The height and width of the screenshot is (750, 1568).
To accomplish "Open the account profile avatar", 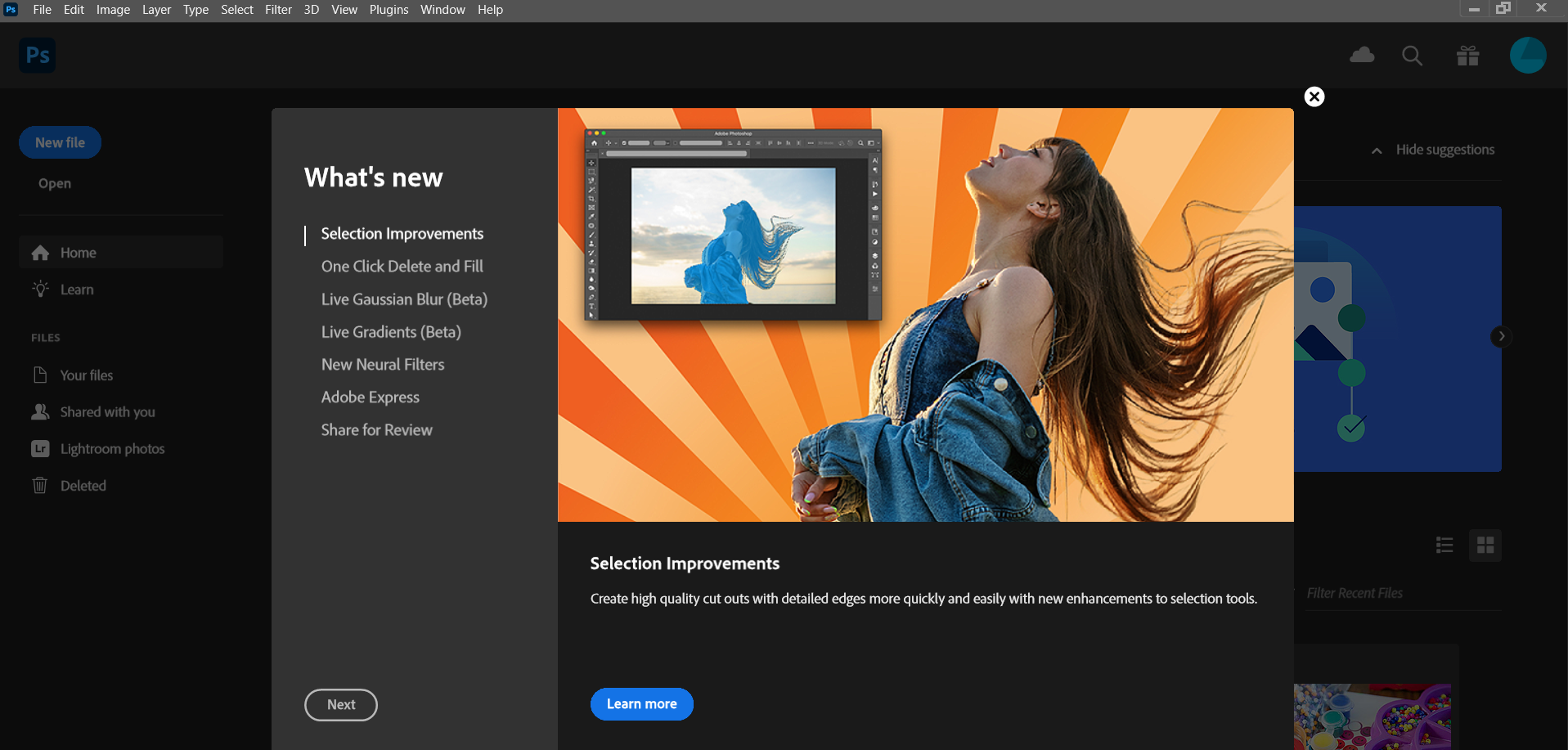I will pos(1528,56).
